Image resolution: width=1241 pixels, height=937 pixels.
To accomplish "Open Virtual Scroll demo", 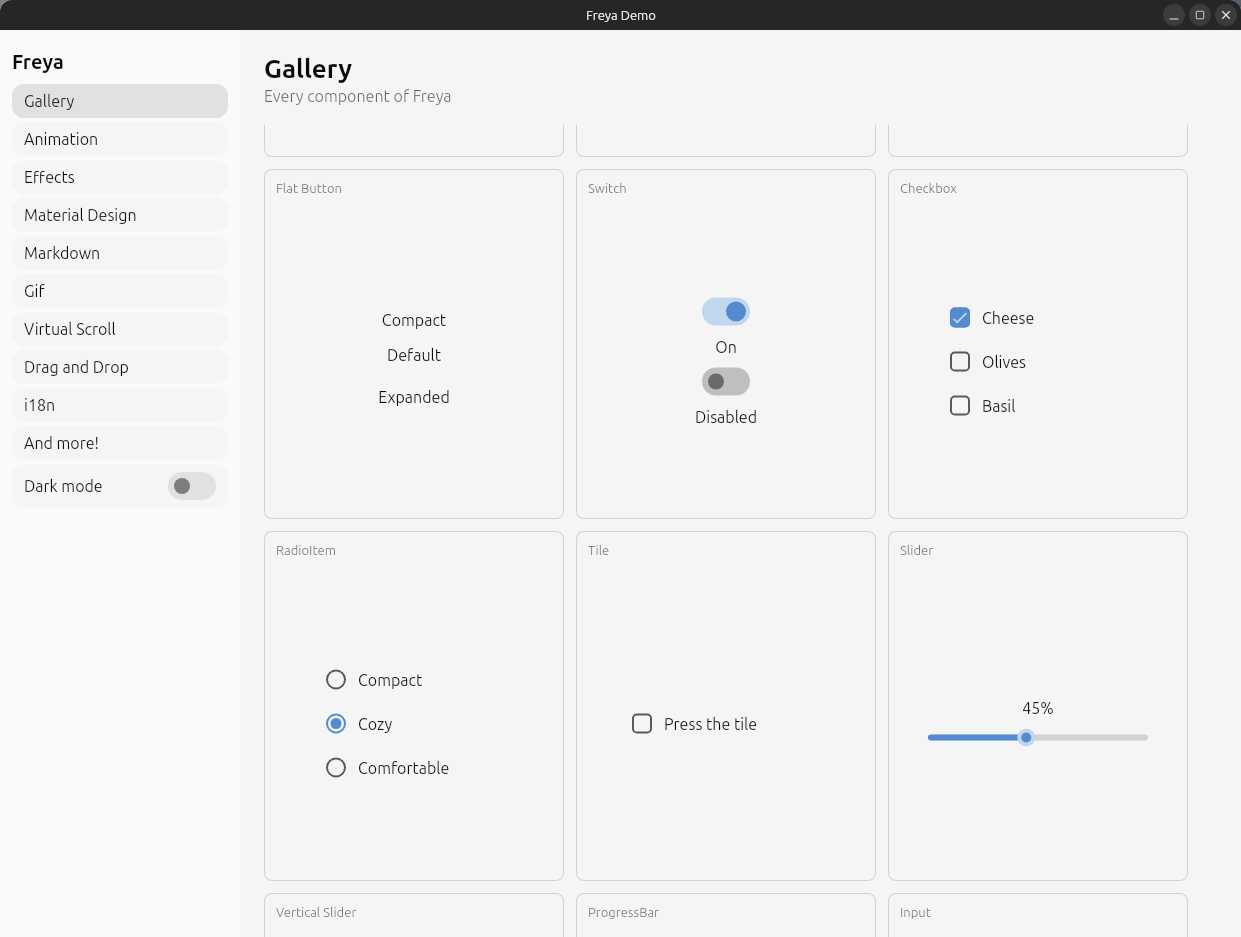I will pyautogui.click(x=120, y=329).
